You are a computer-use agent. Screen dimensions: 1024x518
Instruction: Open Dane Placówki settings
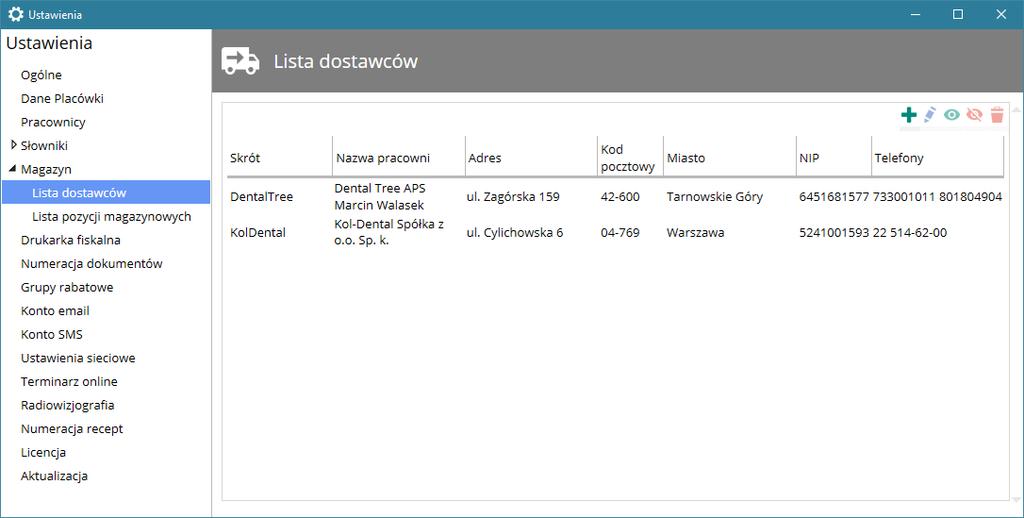pos(62,99)
